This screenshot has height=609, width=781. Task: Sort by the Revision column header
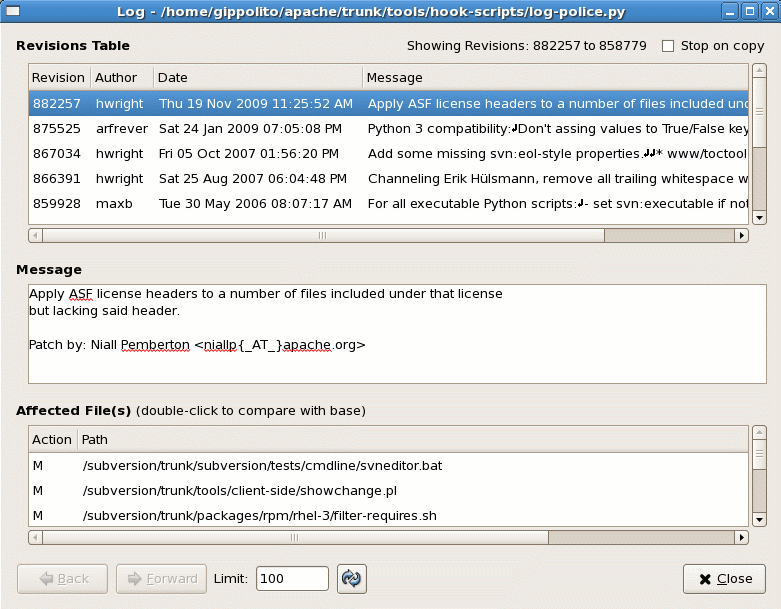[59, 78]
